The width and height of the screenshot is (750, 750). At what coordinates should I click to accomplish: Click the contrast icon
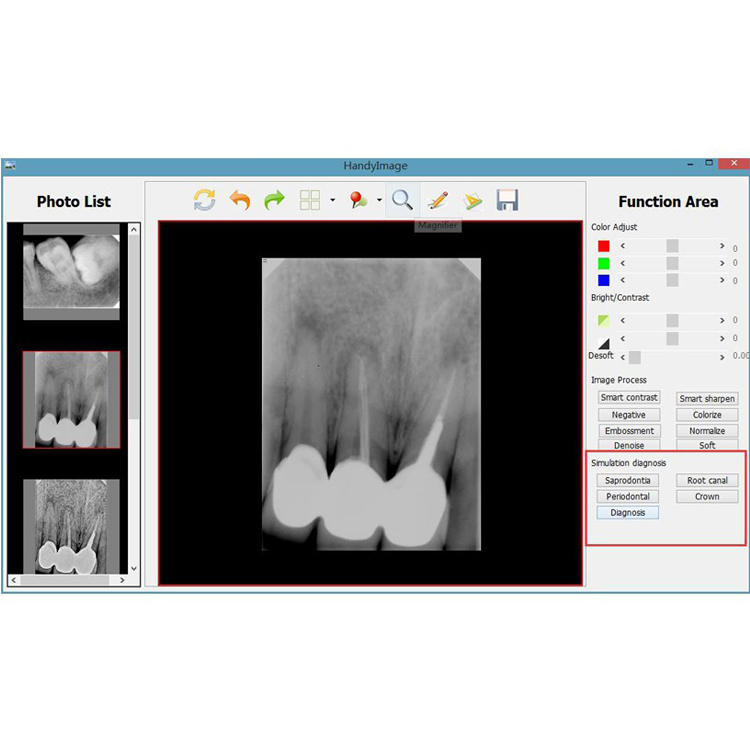pos(604,342)
